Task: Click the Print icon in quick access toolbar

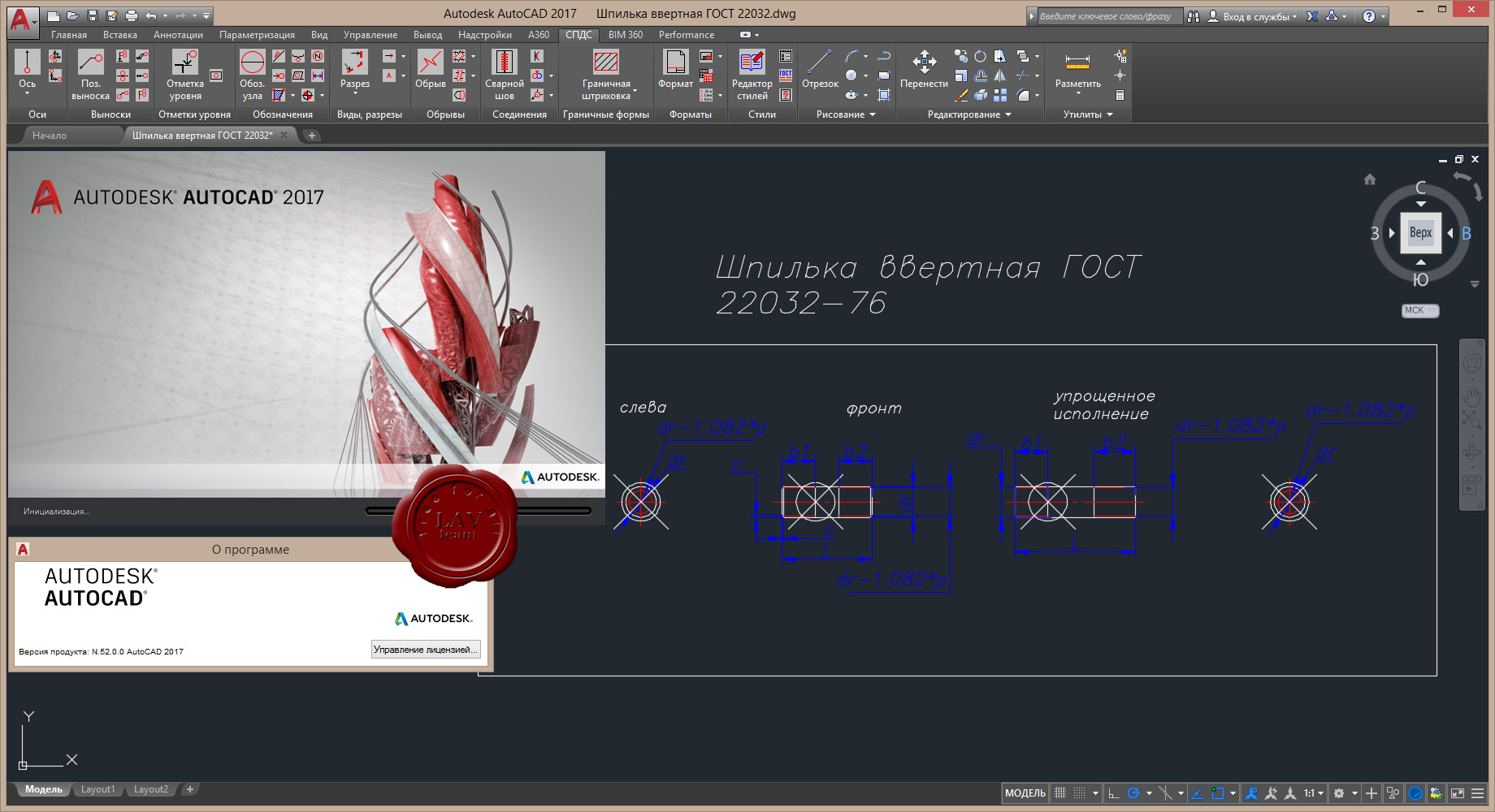Action: [x=132, y=15]
